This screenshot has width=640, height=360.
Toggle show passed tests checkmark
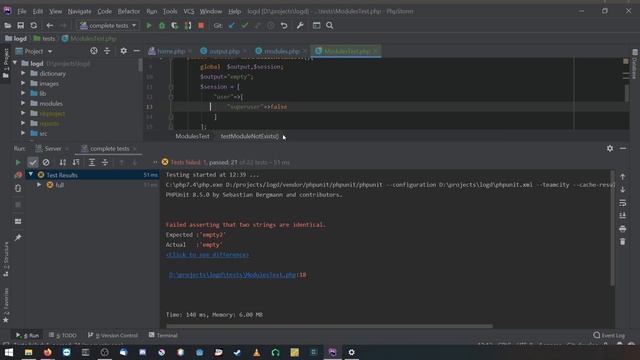point(33,162)
